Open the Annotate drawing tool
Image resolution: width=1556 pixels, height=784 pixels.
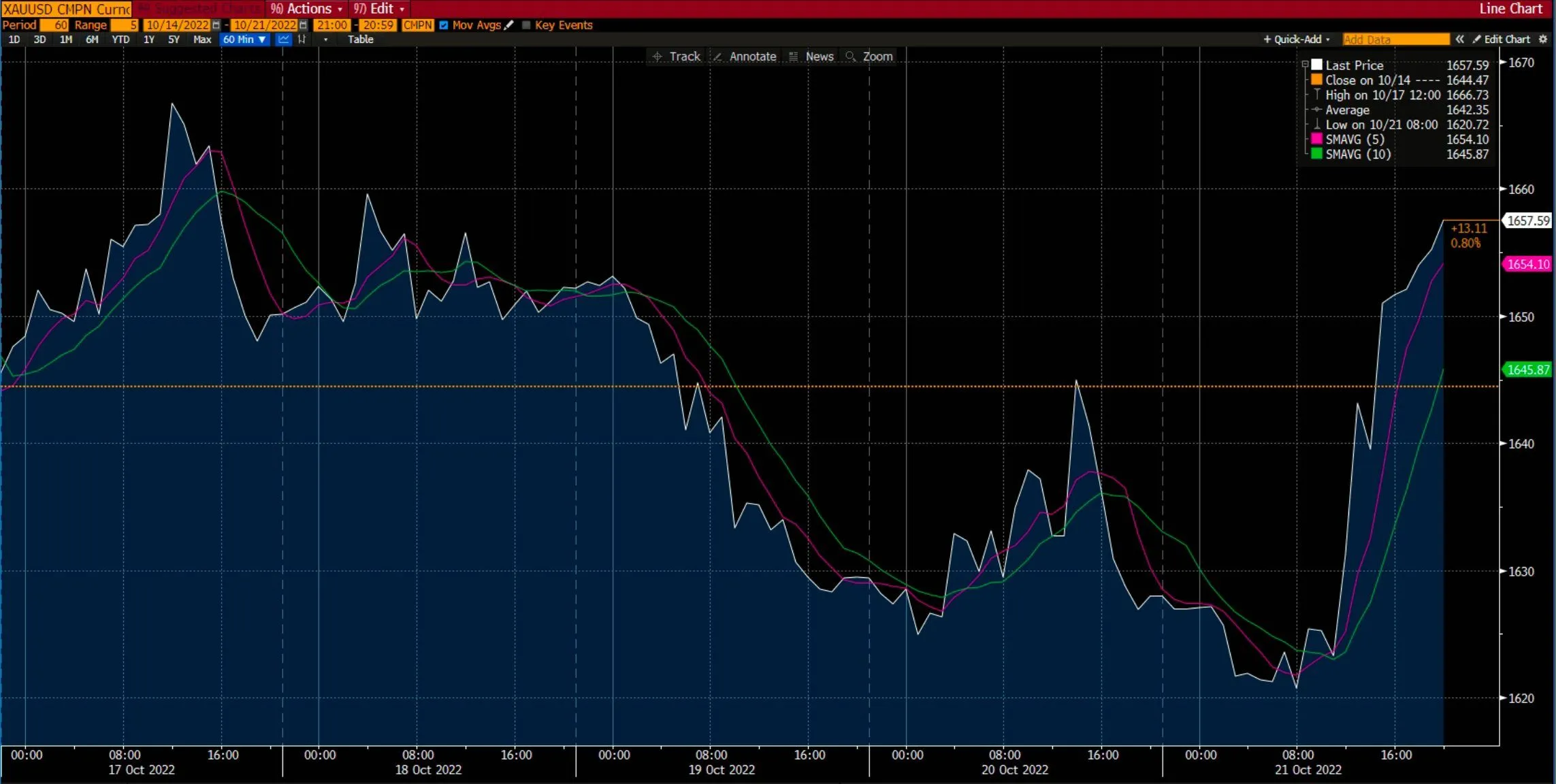click(x=745, y=56)
